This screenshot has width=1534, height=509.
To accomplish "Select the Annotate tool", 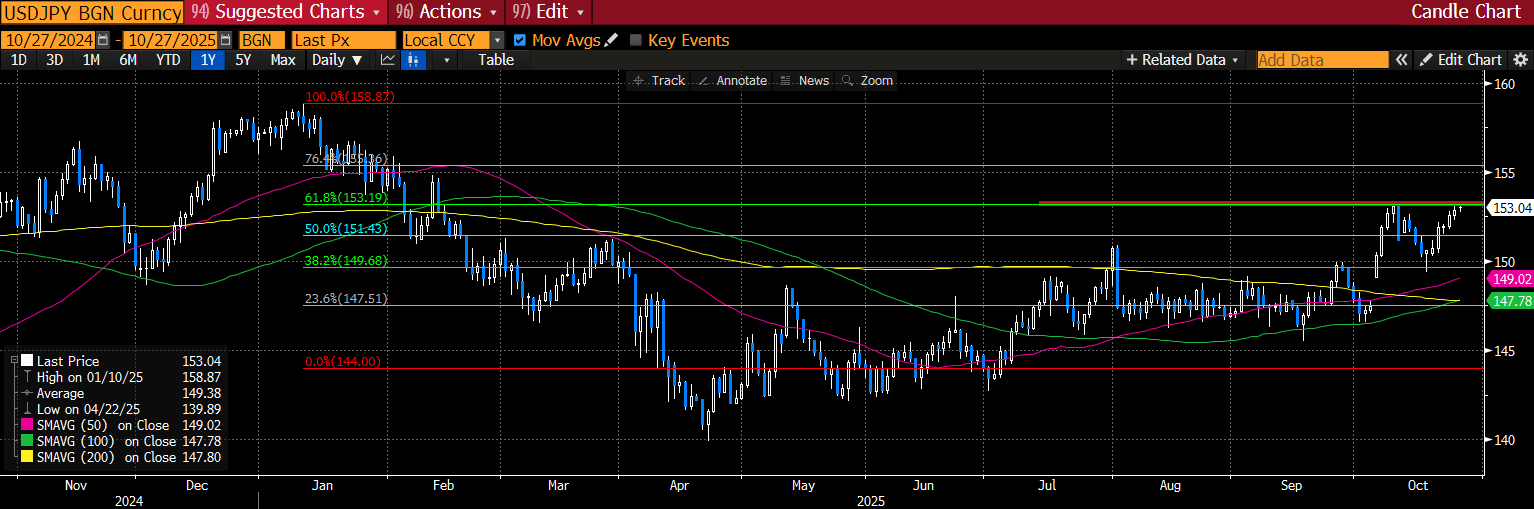I will click(x=733, y=80).
